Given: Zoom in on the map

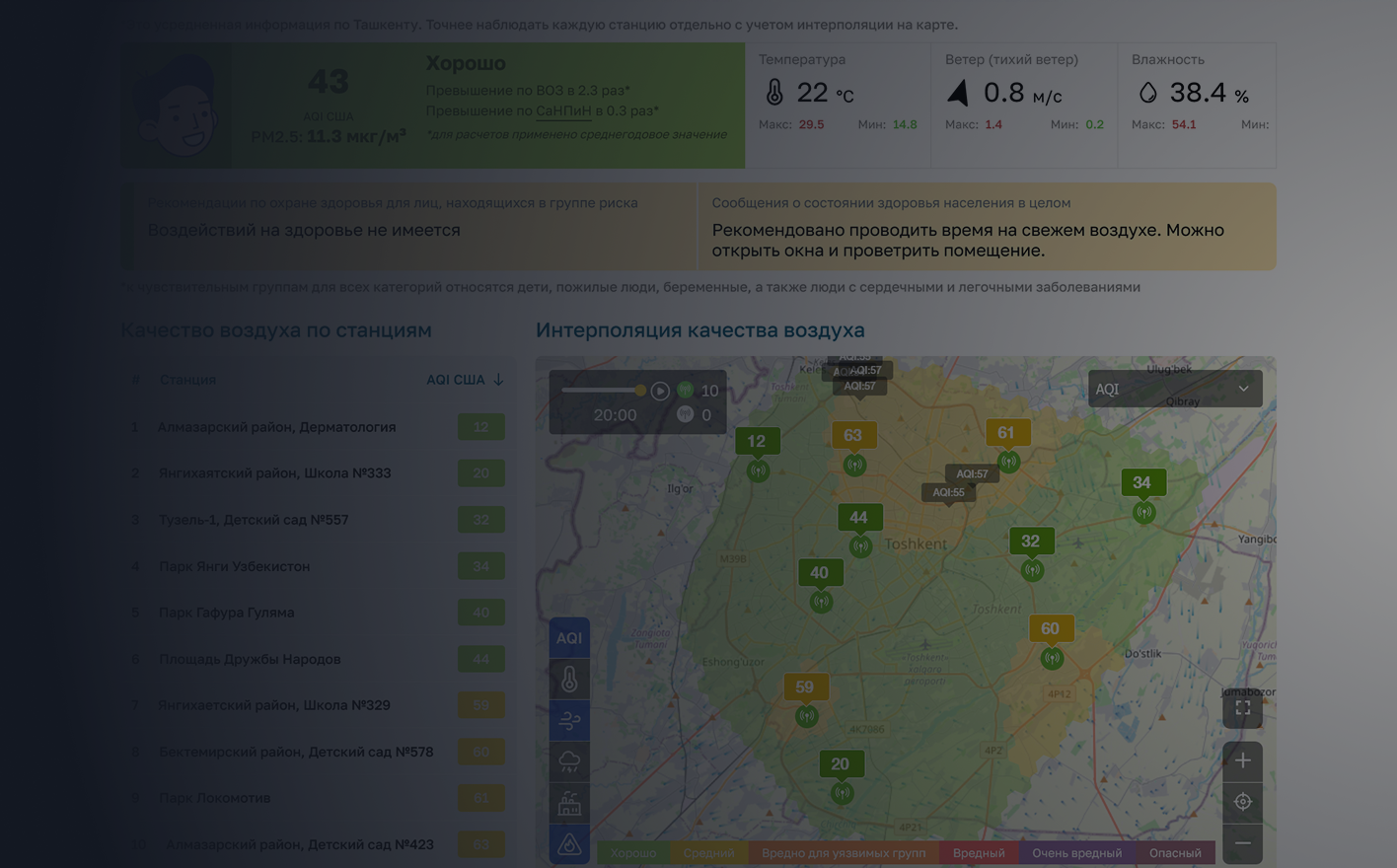Looking at the screenshot, I should point(1242,760).
